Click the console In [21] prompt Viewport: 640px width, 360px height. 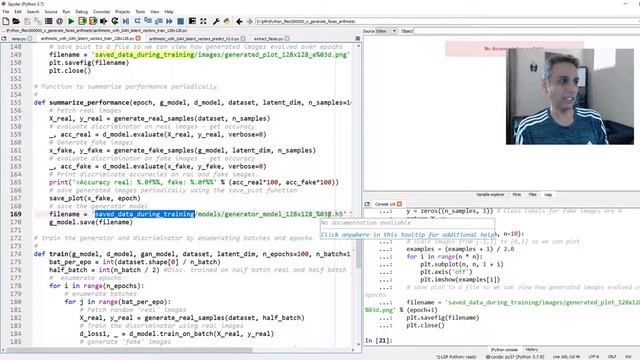click(378, 340)
